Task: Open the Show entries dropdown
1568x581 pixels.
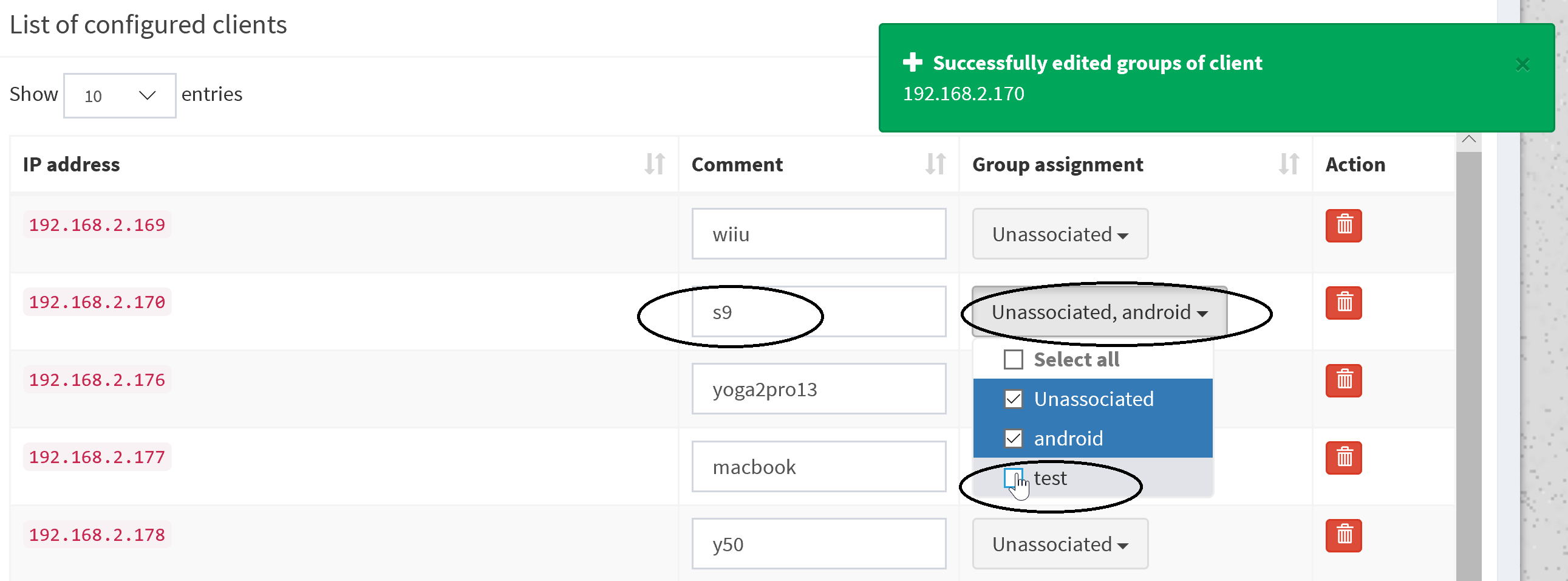Action: pyautogui.click(x=119, y=95)
